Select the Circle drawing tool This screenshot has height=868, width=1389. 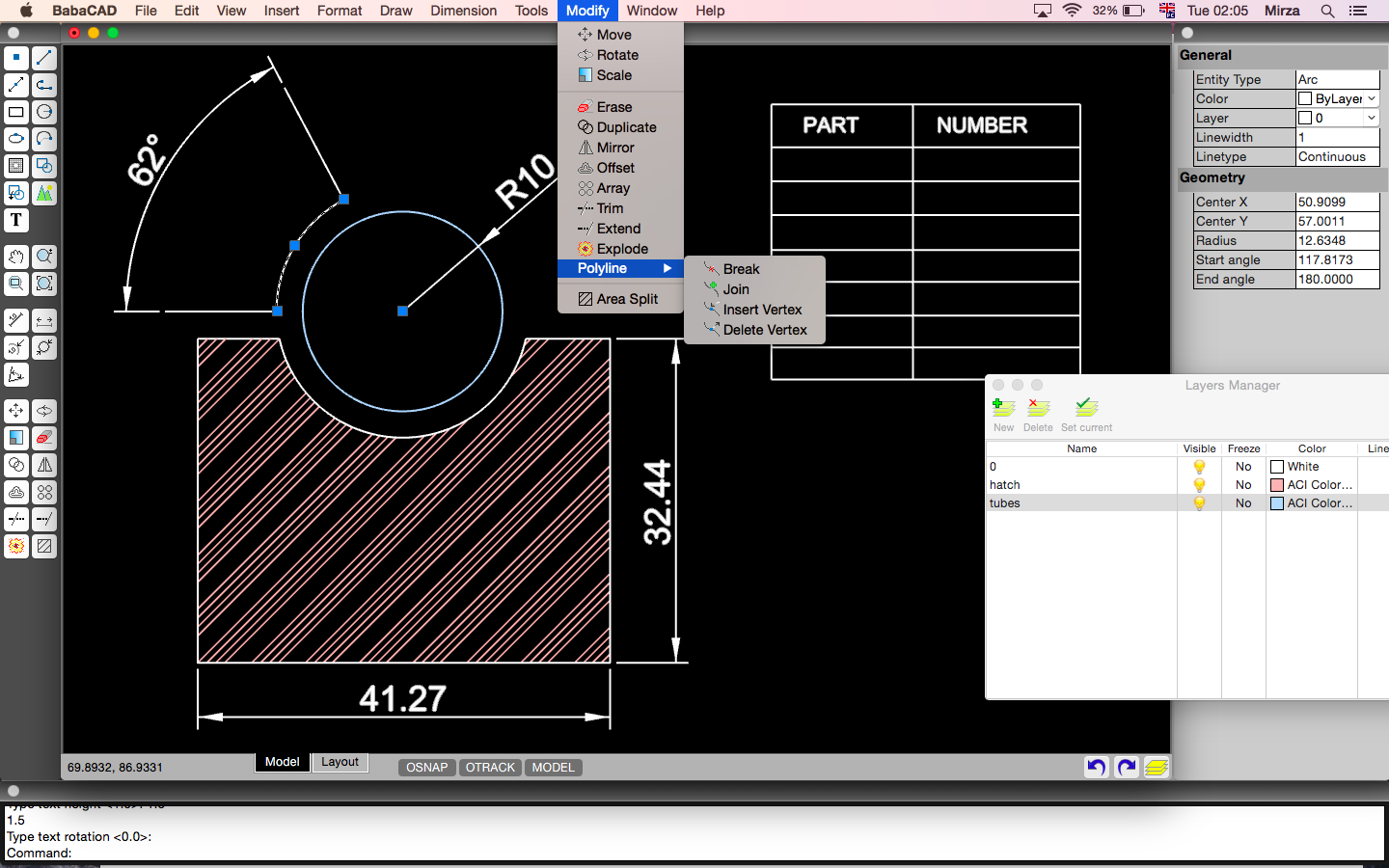[42, 112]
